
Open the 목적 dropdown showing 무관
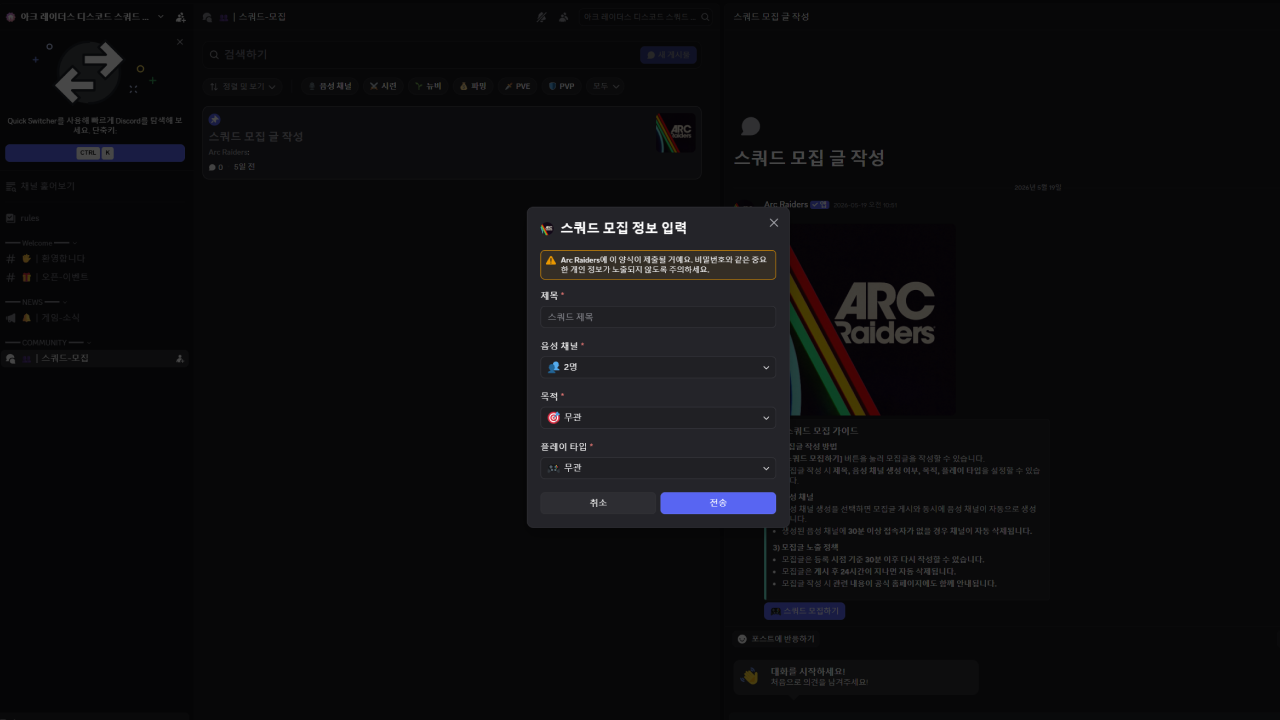[658, 417]
